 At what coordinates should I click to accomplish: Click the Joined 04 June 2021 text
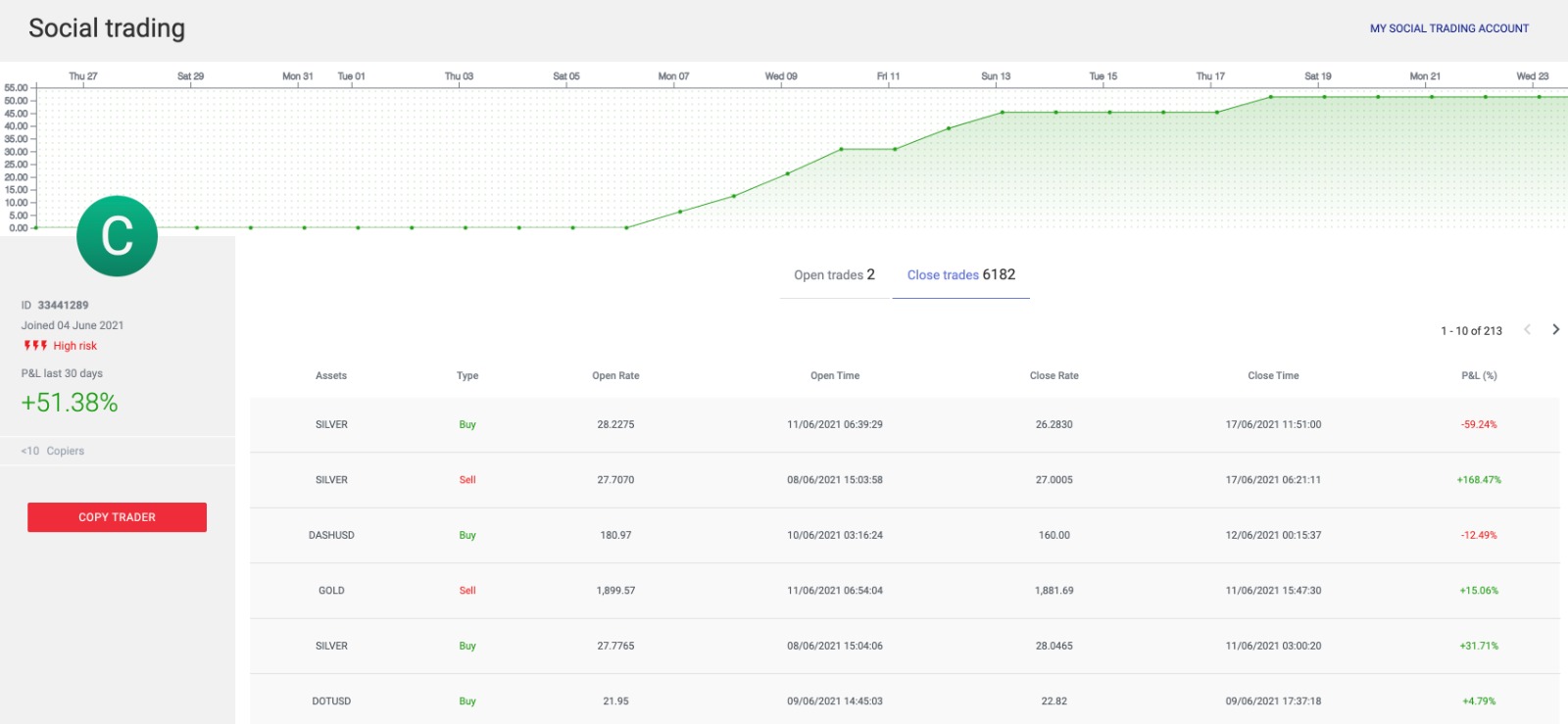[x=73, y=325]
